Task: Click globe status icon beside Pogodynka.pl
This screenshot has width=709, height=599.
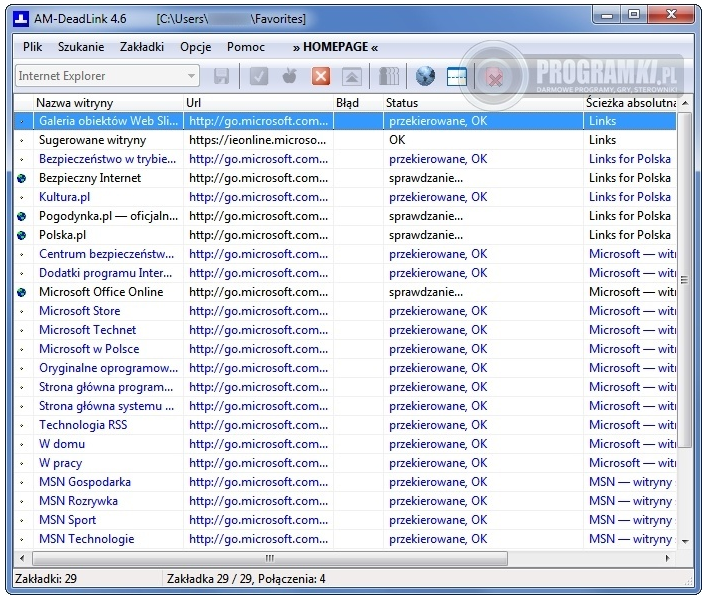Action: (x=21, y=216)
